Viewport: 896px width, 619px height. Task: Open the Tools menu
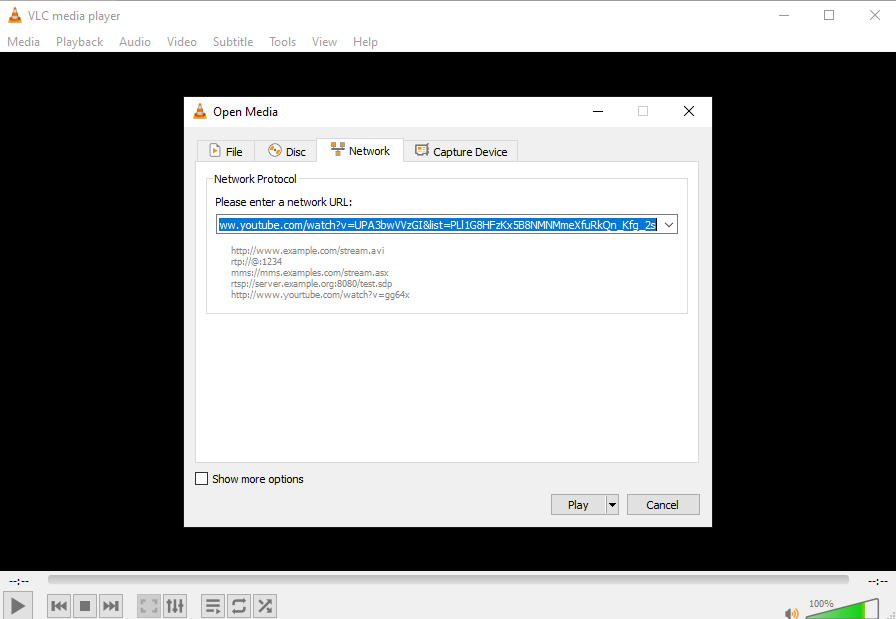(282, 42)
